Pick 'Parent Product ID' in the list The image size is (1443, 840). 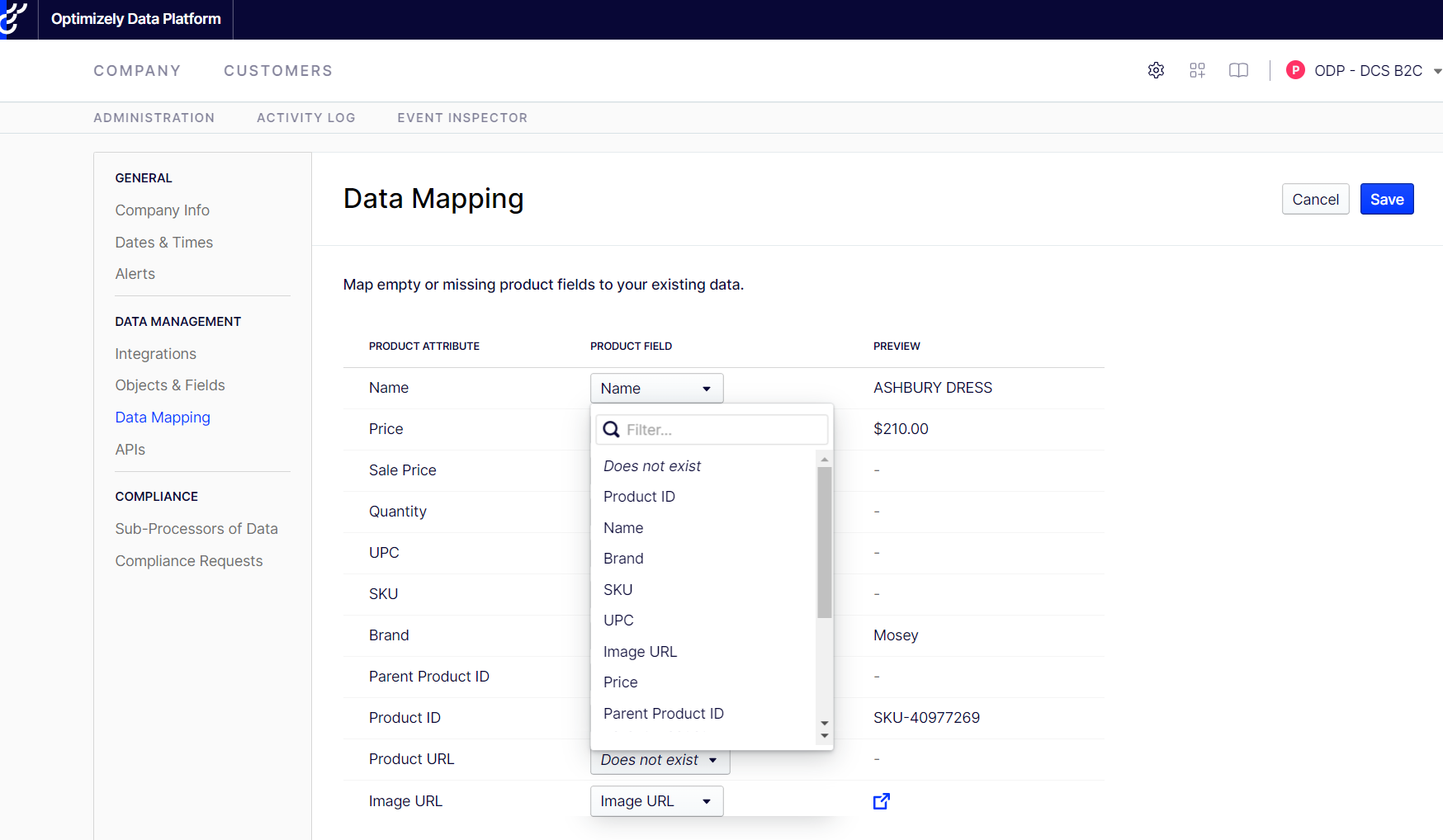(x=663, y=714)
